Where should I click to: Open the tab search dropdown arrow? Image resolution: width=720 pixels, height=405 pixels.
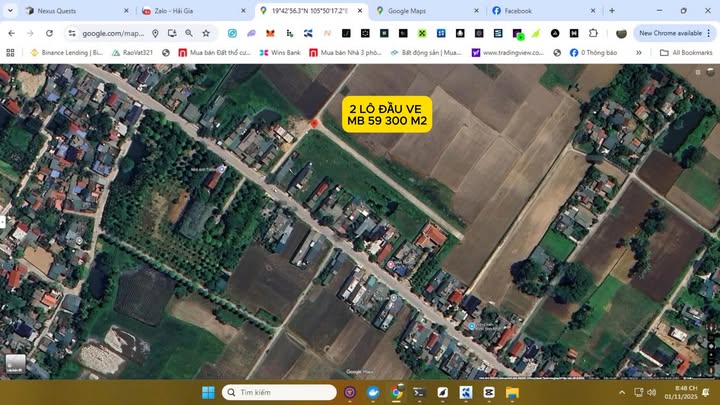pos(10,11)
